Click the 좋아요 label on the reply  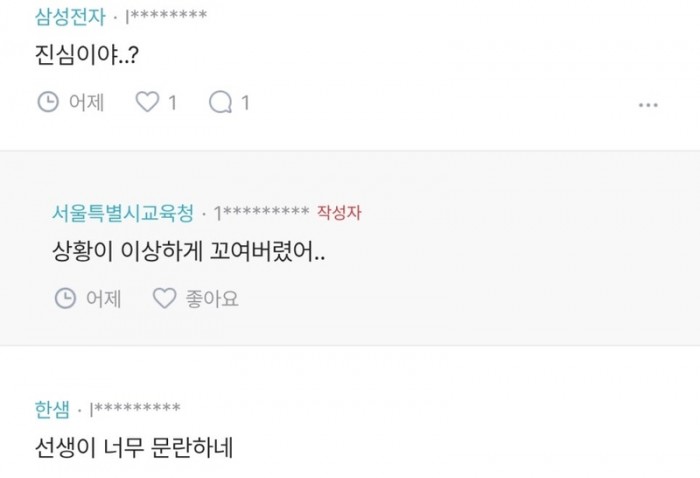[212, 299]
